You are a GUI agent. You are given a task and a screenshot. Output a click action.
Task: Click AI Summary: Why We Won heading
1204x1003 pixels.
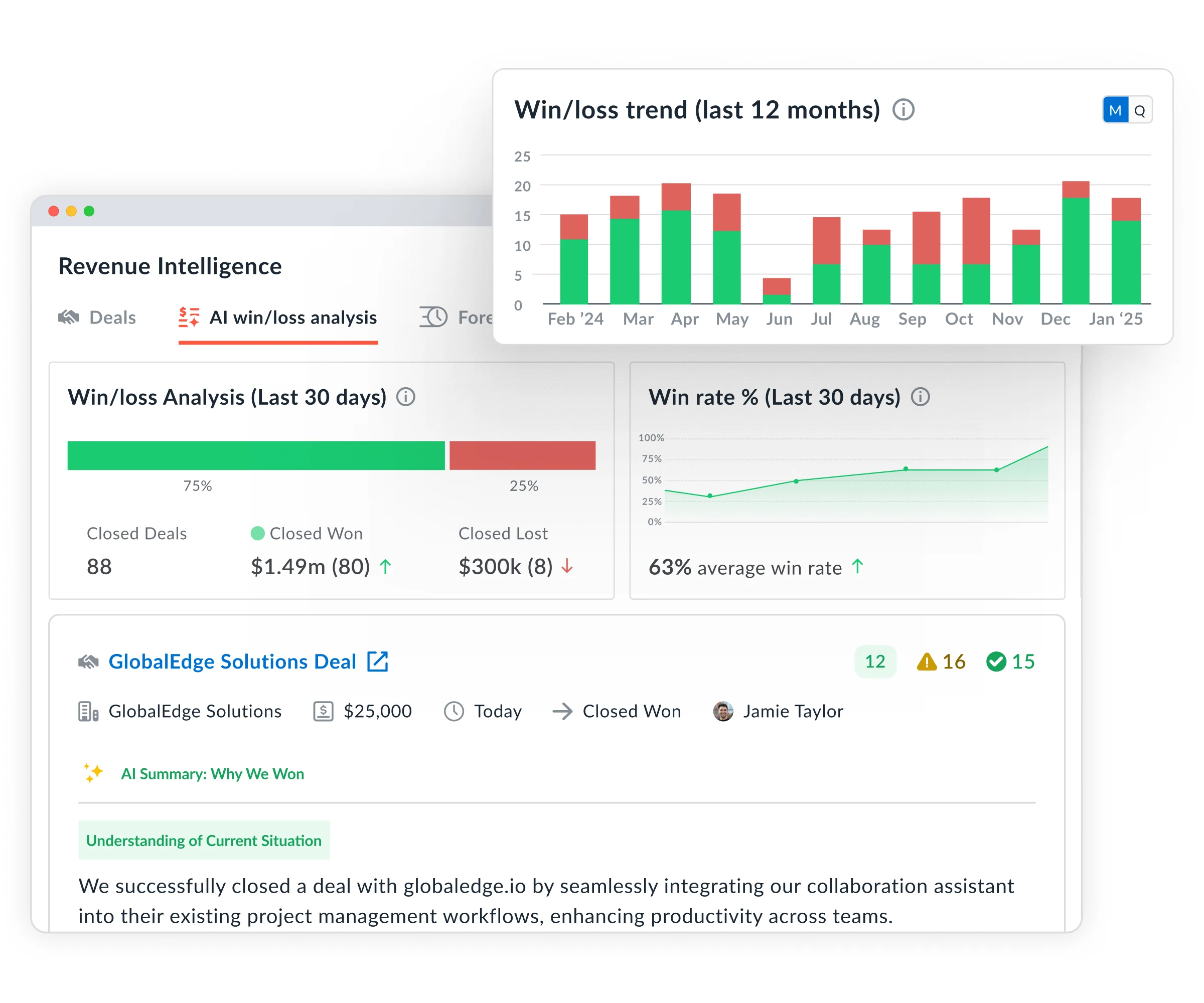click(x=213, y=774)
